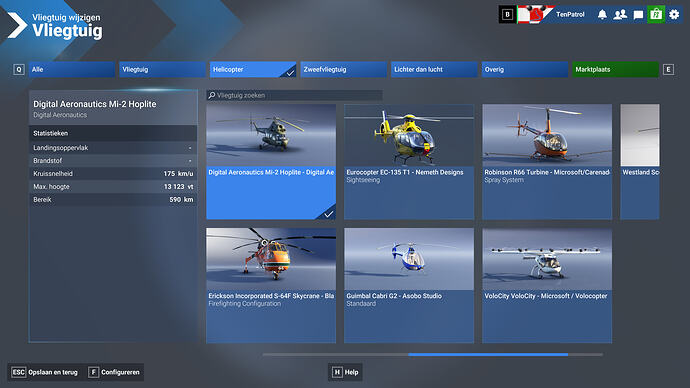Click the Firefighting Configuration label
The height and width of the screenshot is (388, 690).
pos(245,304)
